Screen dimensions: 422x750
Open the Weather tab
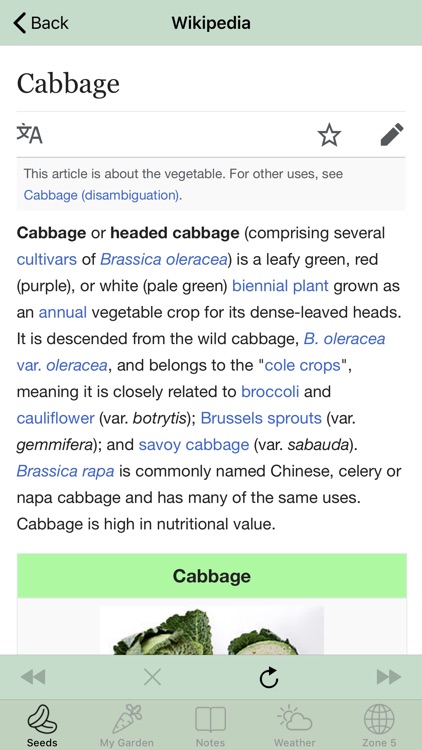tap(295, 725)
